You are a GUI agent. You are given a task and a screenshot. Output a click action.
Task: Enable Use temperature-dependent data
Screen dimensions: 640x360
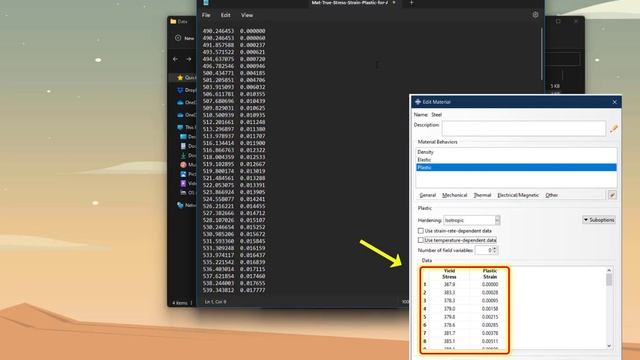[420, 240]
